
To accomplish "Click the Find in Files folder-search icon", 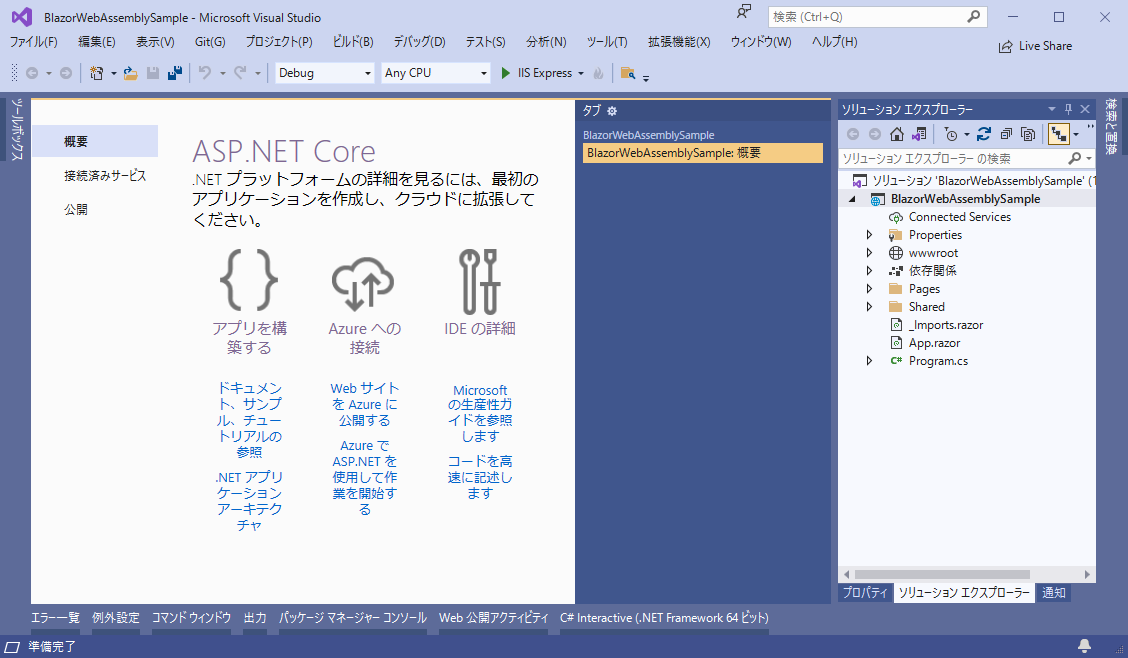I will [627, 73].
